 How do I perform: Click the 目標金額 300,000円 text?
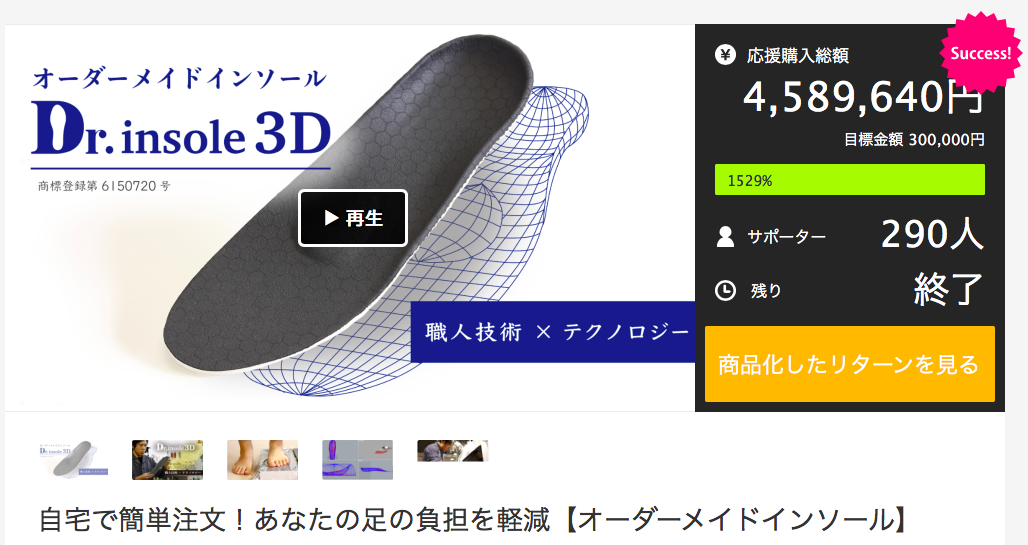[914, 140]
